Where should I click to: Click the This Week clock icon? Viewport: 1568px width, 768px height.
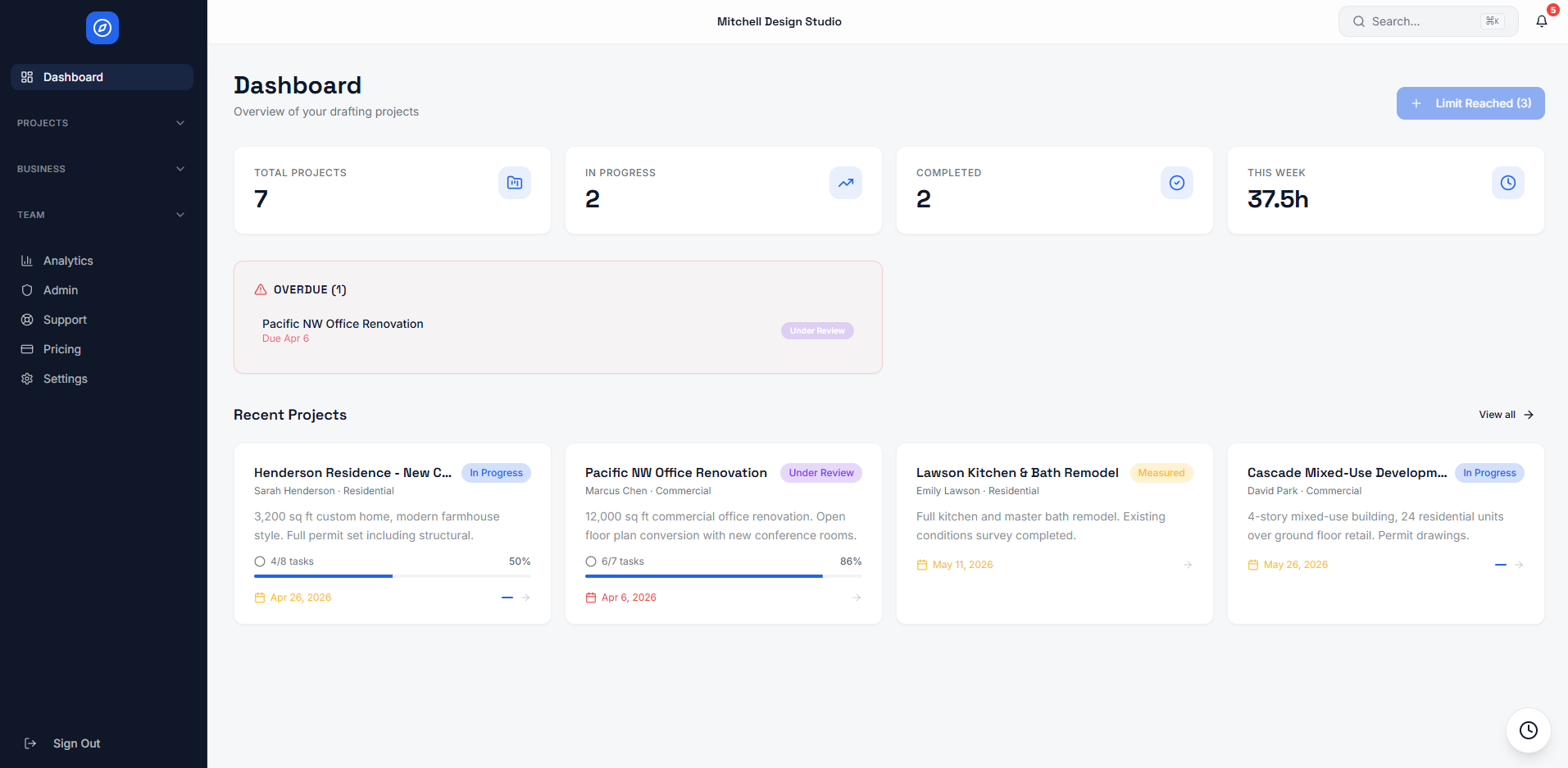click(x=1507, y=183)
